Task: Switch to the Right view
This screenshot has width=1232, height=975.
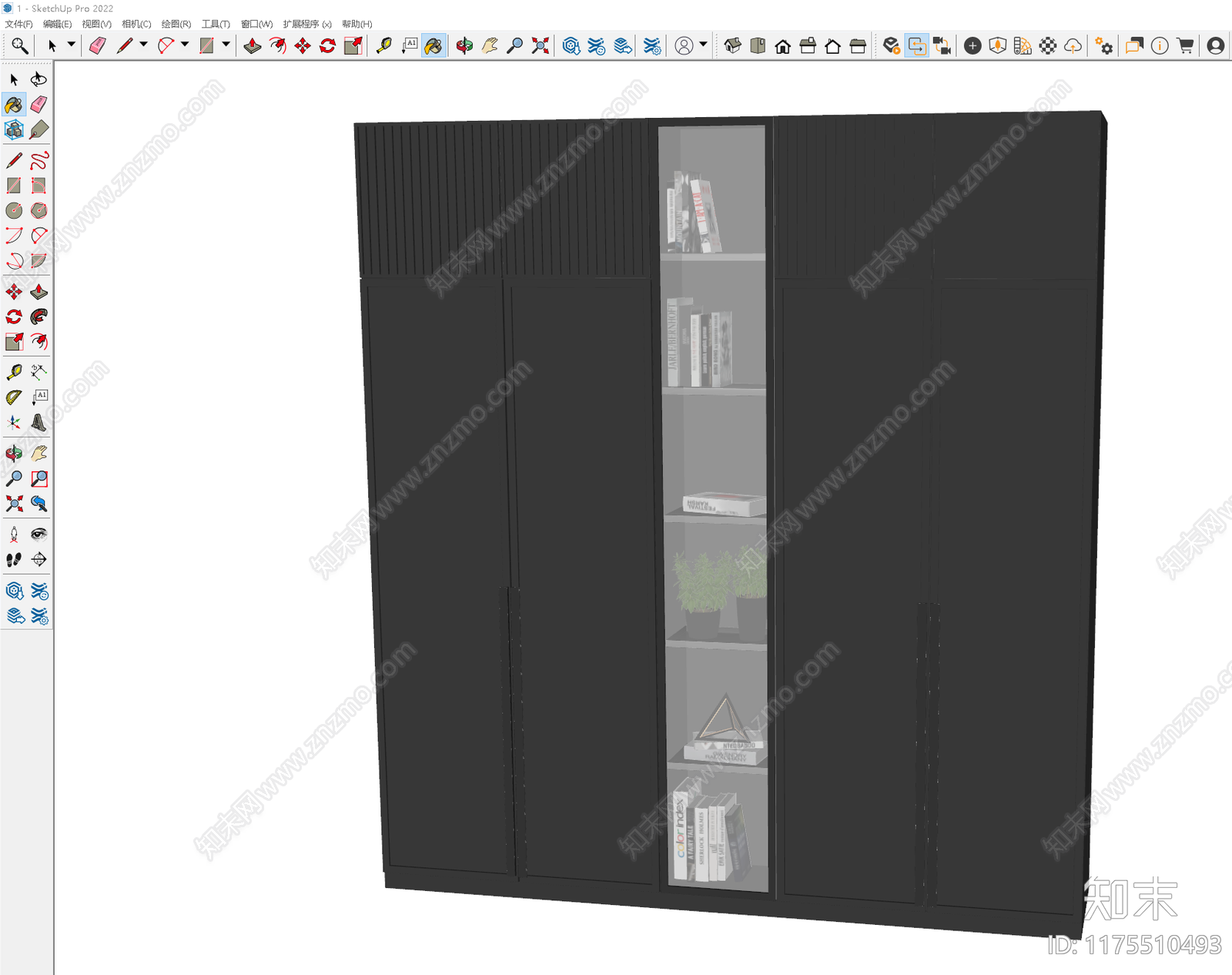Action: pyautogui.click(x=808, y=46)
